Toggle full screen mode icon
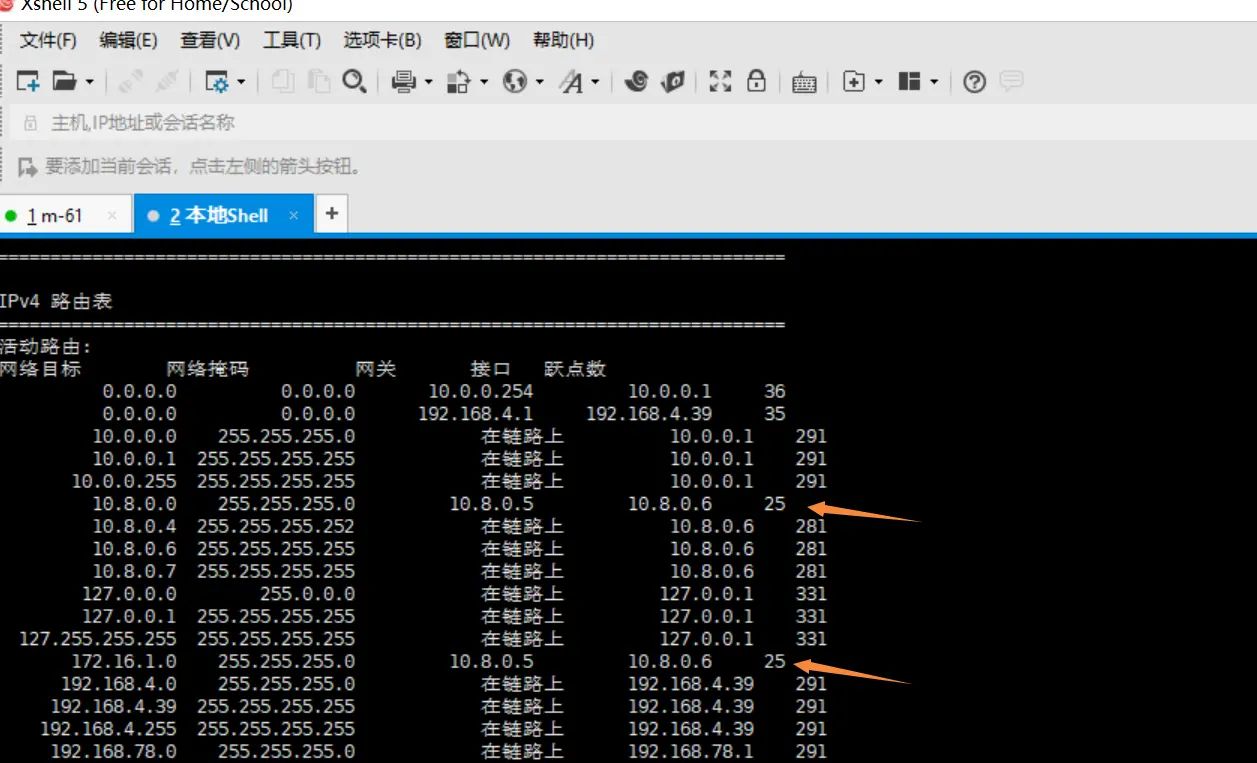Screen dimensions: 1257x763 (719, 82)
